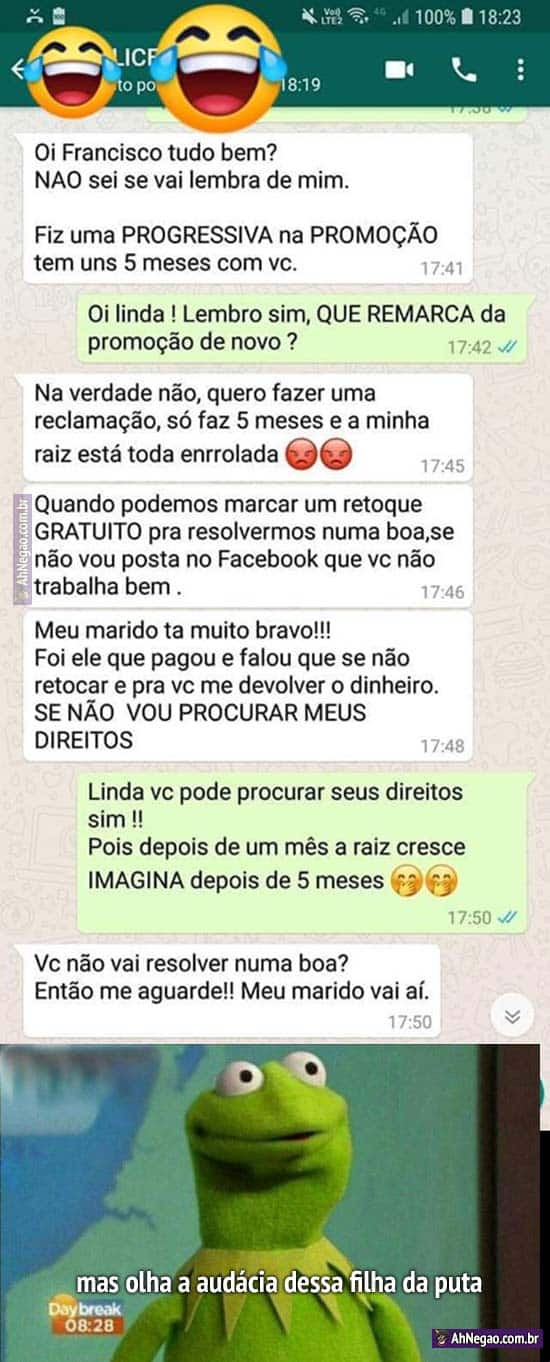Start a video call with the contact
This screenshot has height=1362, width=550.
point(400,69)
